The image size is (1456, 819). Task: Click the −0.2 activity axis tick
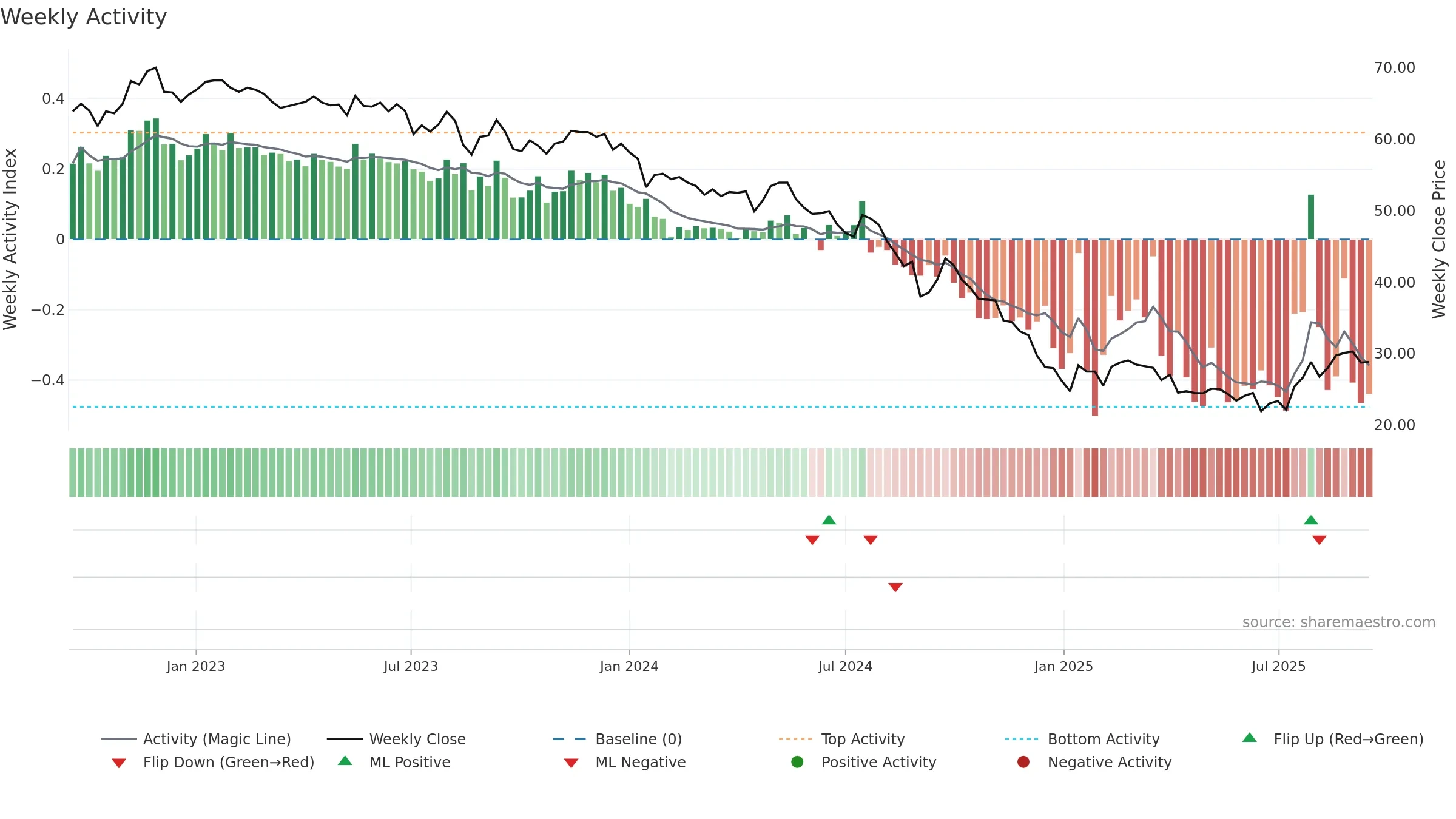48,309
